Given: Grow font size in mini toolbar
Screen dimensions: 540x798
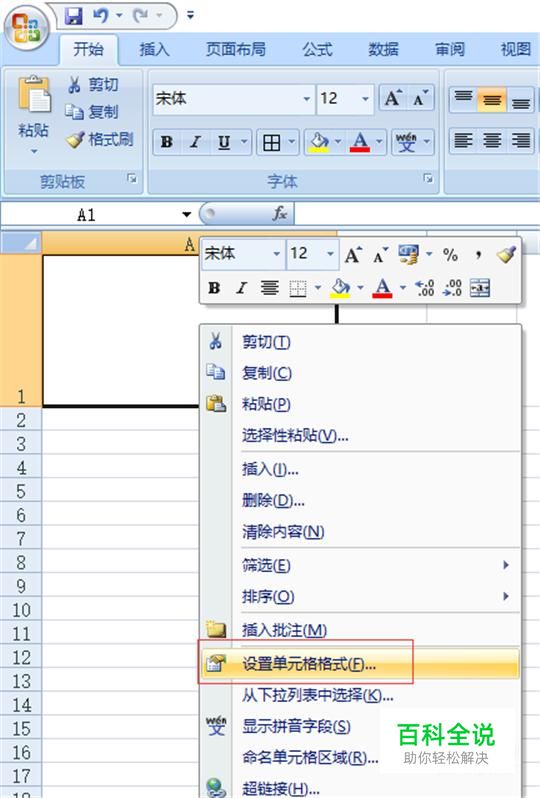Looking at the screenshot, I should tap(353, 254).
